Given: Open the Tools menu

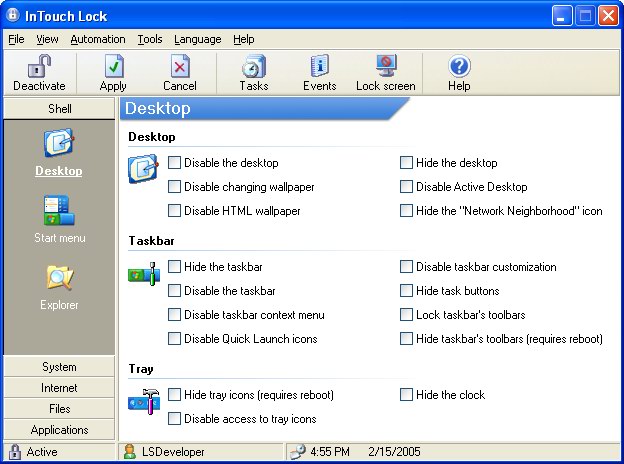Looking at the screenshot, I should pyautogui.click(x=150, y=39).
